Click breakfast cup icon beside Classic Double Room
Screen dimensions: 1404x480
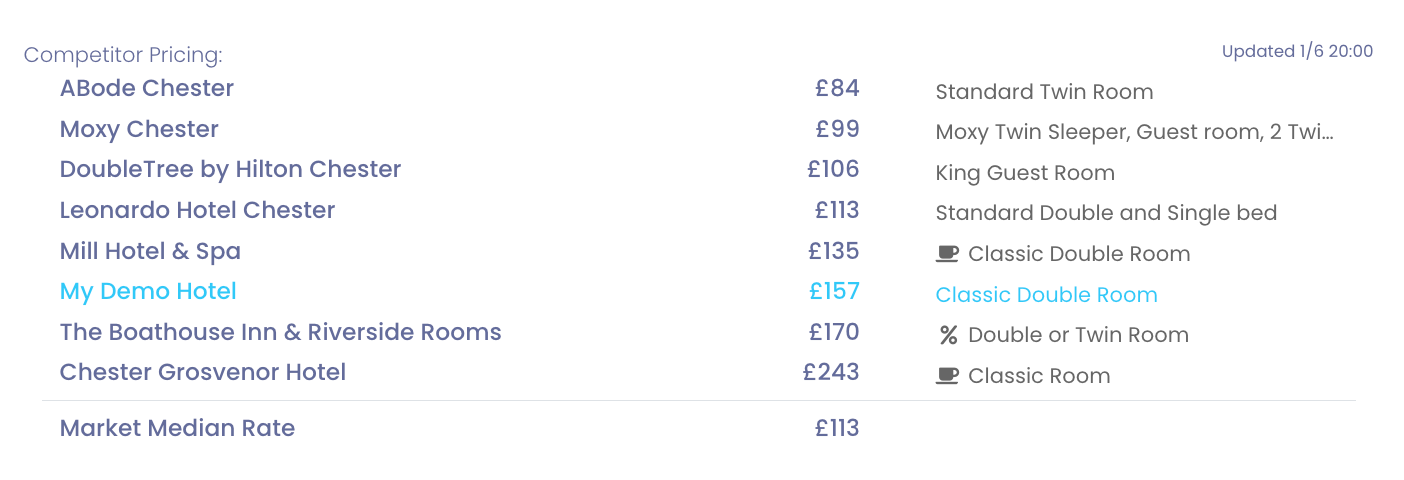point(947,254)
